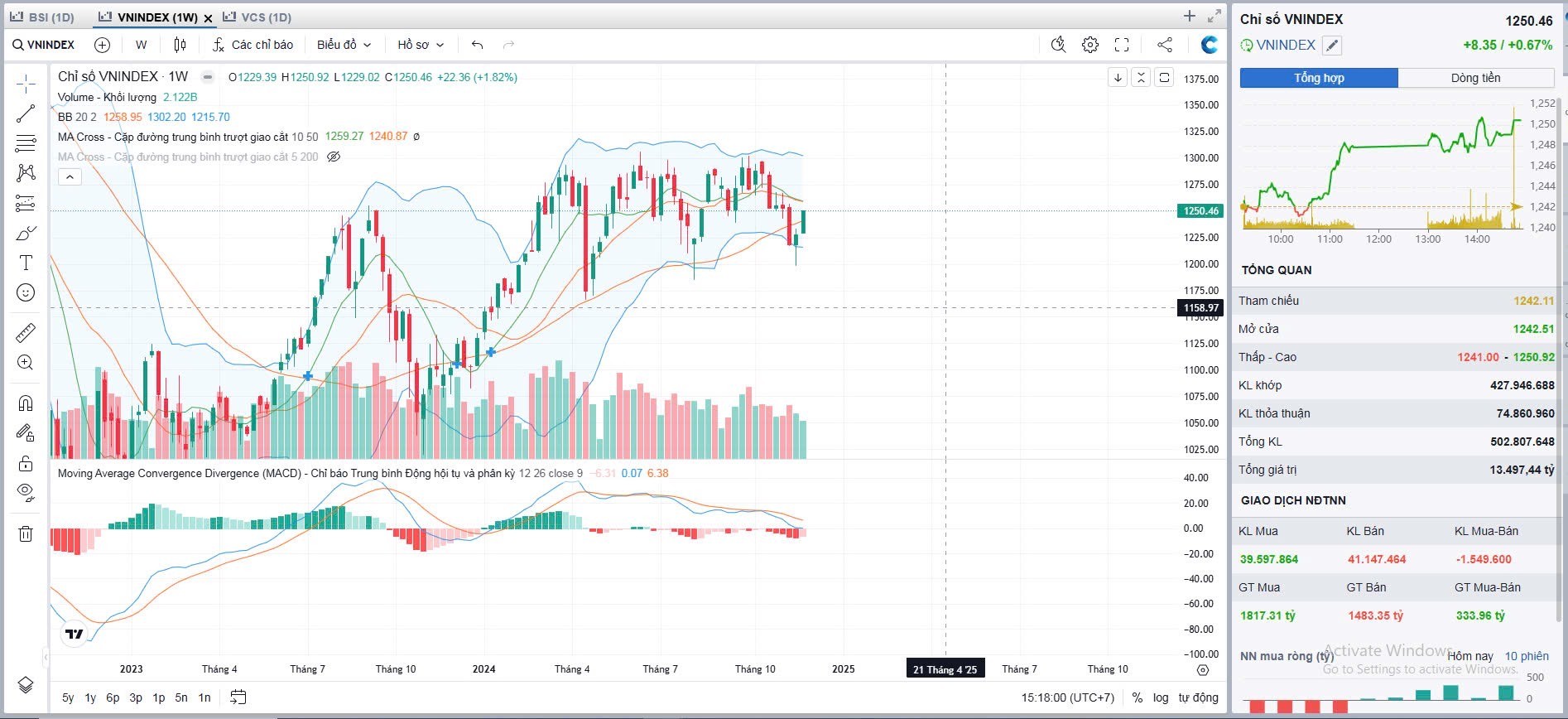Viewport: 1568px width, 719px height.
Task: Activate the zoom in tool
Action: [x=26, y=363]
